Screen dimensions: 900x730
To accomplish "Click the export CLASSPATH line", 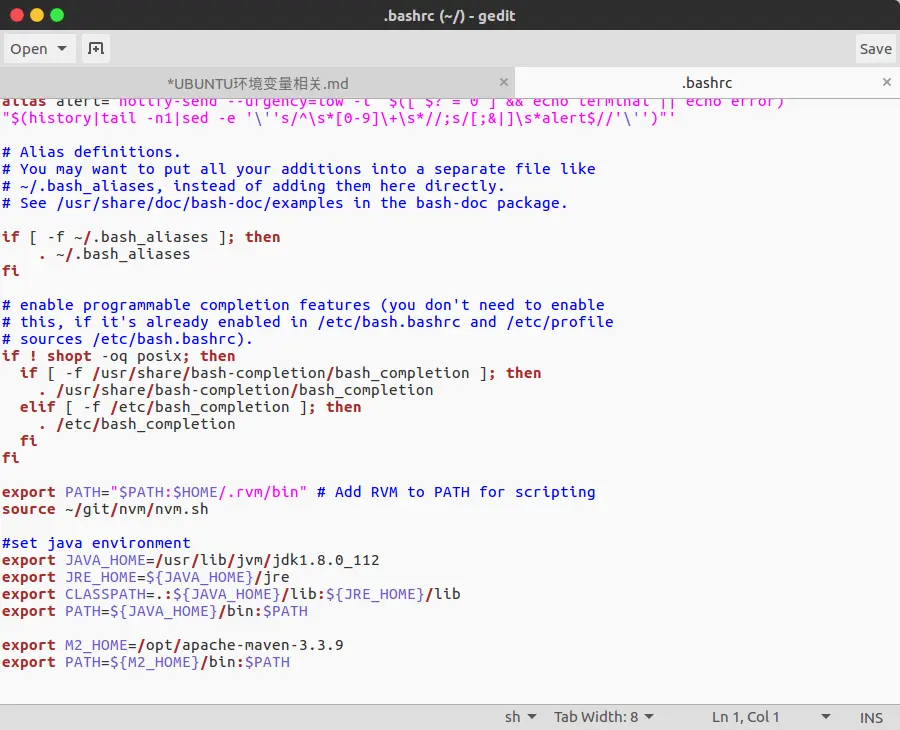I will 231,595.
